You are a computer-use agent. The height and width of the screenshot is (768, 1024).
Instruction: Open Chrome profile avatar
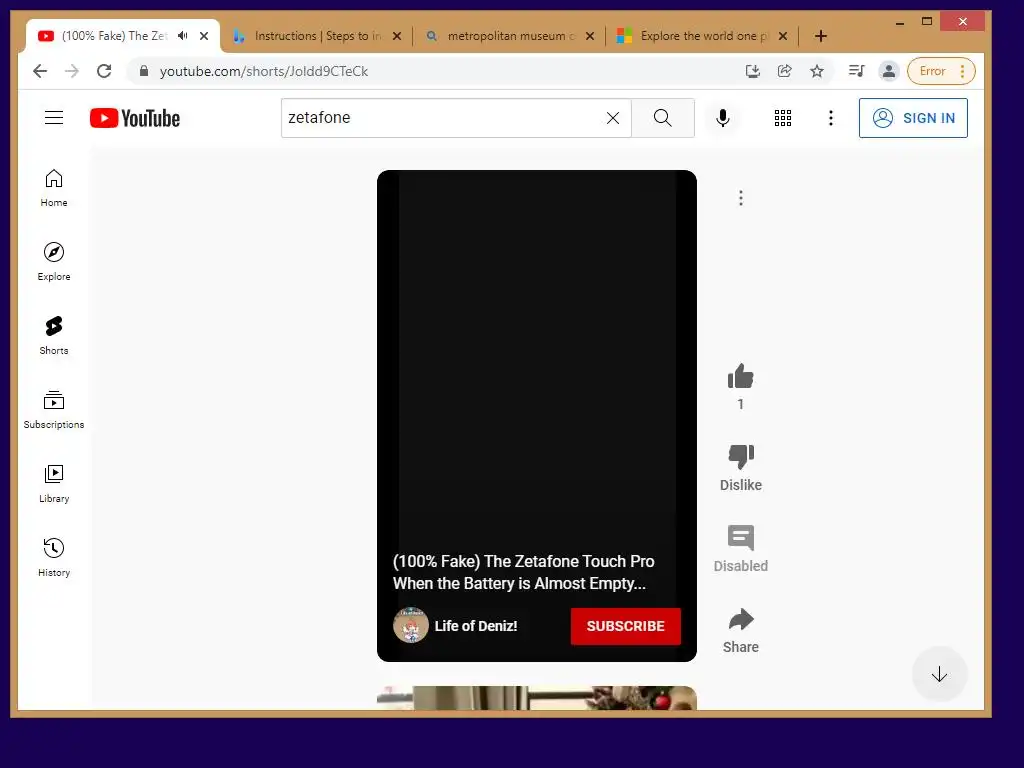click(x=888, y=71)
